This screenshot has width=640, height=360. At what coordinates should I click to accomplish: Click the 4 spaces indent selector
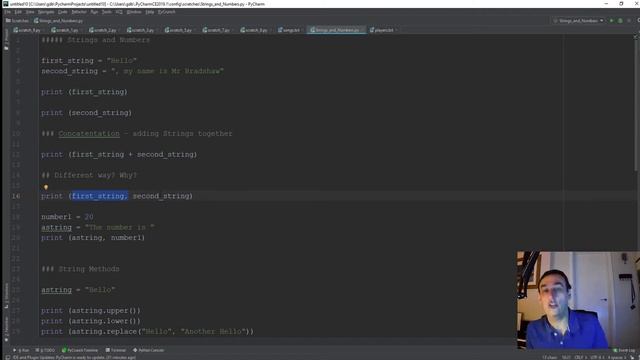[x=616, y=357]
